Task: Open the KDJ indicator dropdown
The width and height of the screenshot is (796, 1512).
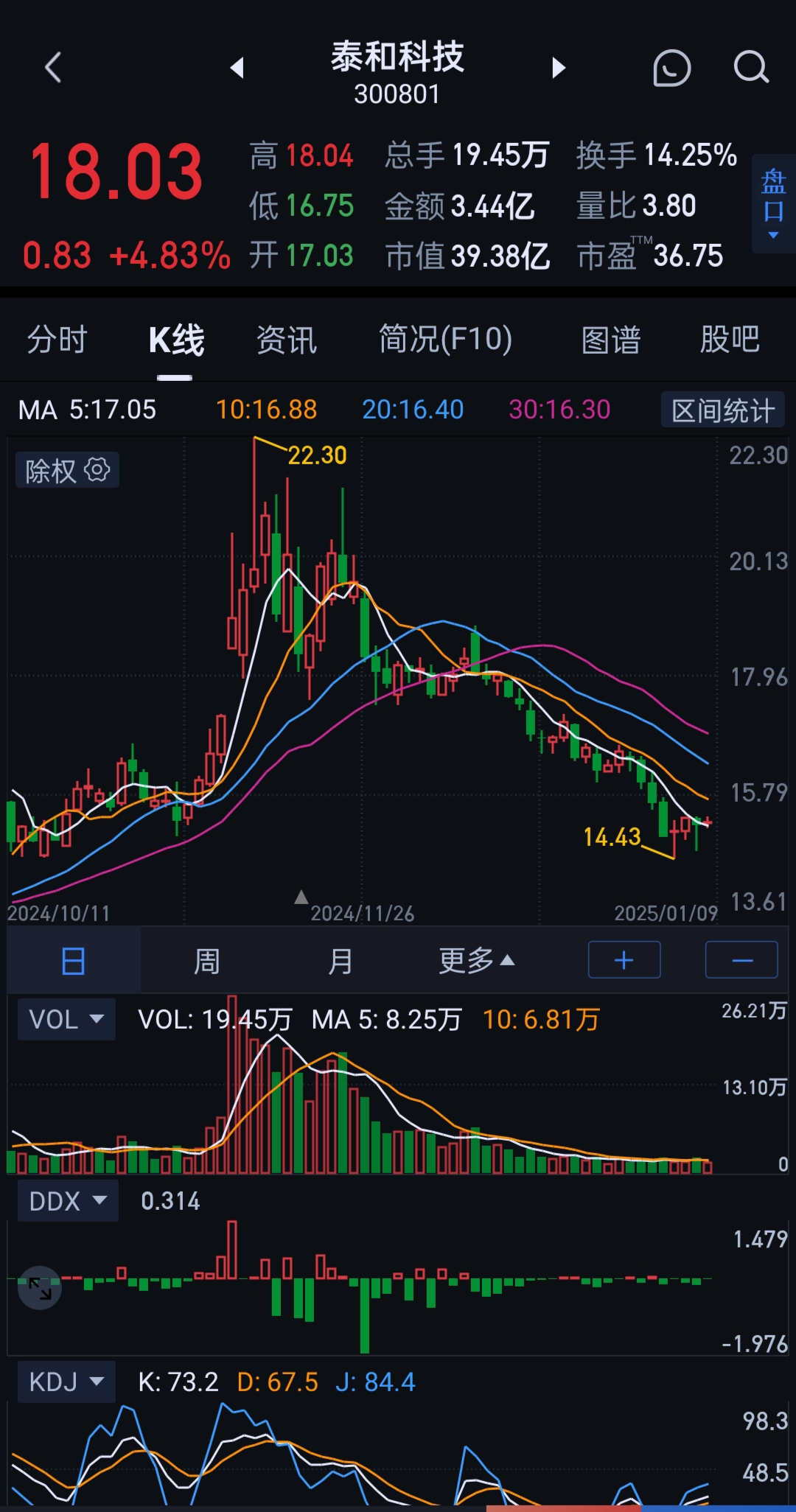Action: (x=66, y=1382)
